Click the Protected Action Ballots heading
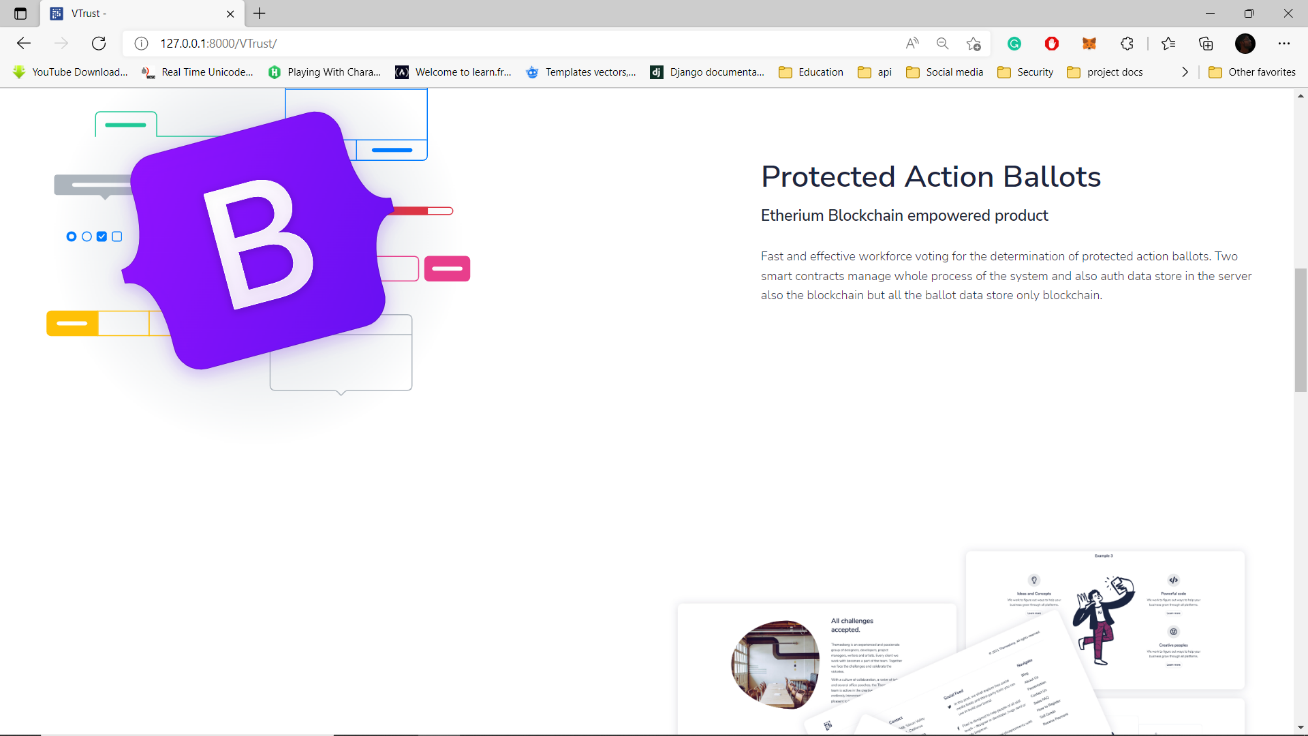This screenshot has height=736, width=1308. pyautogui.click(x=931, y=176)
